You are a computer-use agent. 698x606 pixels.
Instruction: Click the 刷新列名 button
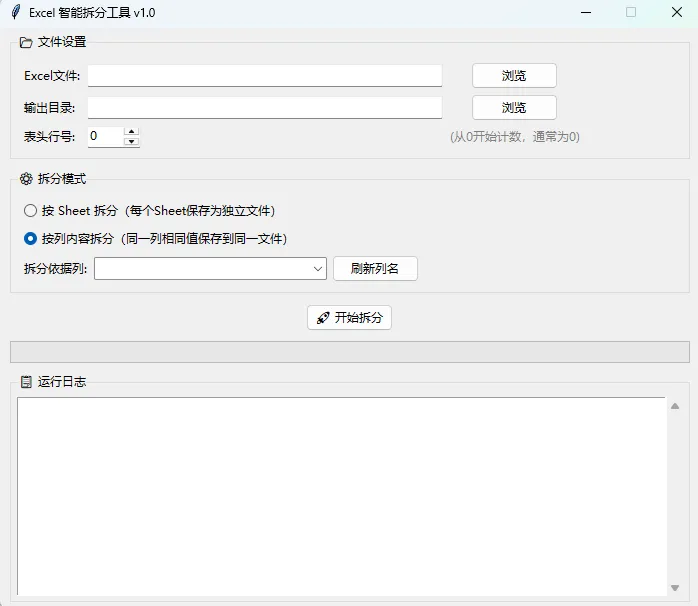(x=375, y=268)
